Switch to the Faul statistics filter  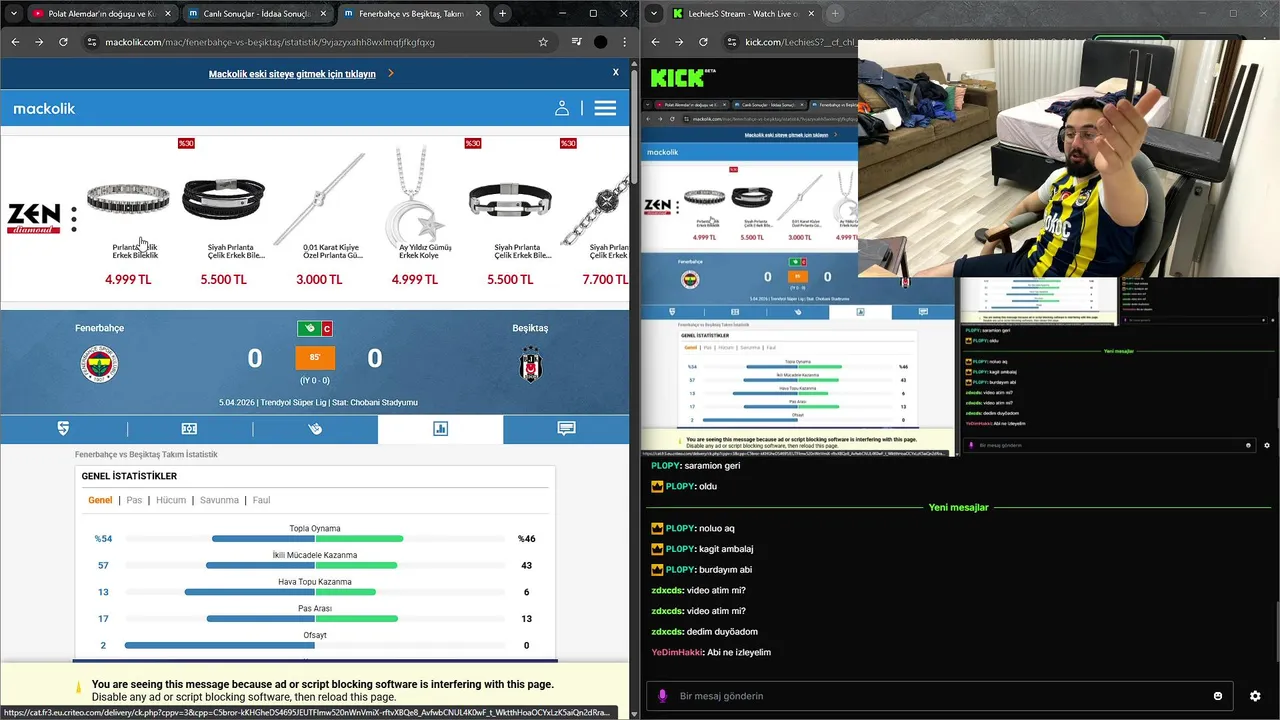point(261,500)
